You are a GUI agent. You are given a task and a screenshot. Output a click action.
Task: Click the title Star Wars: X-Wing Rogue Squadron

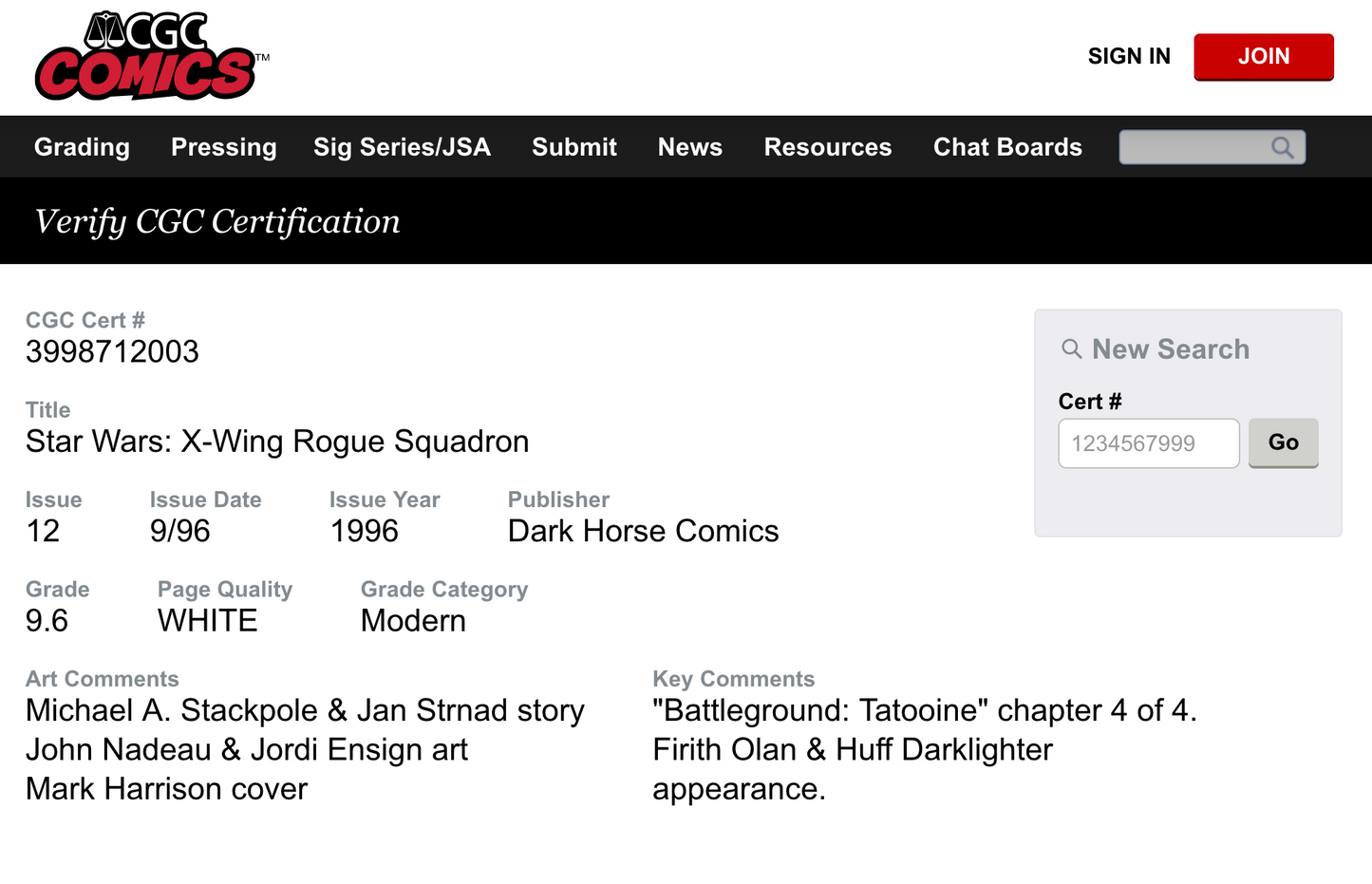pos(277,442)
